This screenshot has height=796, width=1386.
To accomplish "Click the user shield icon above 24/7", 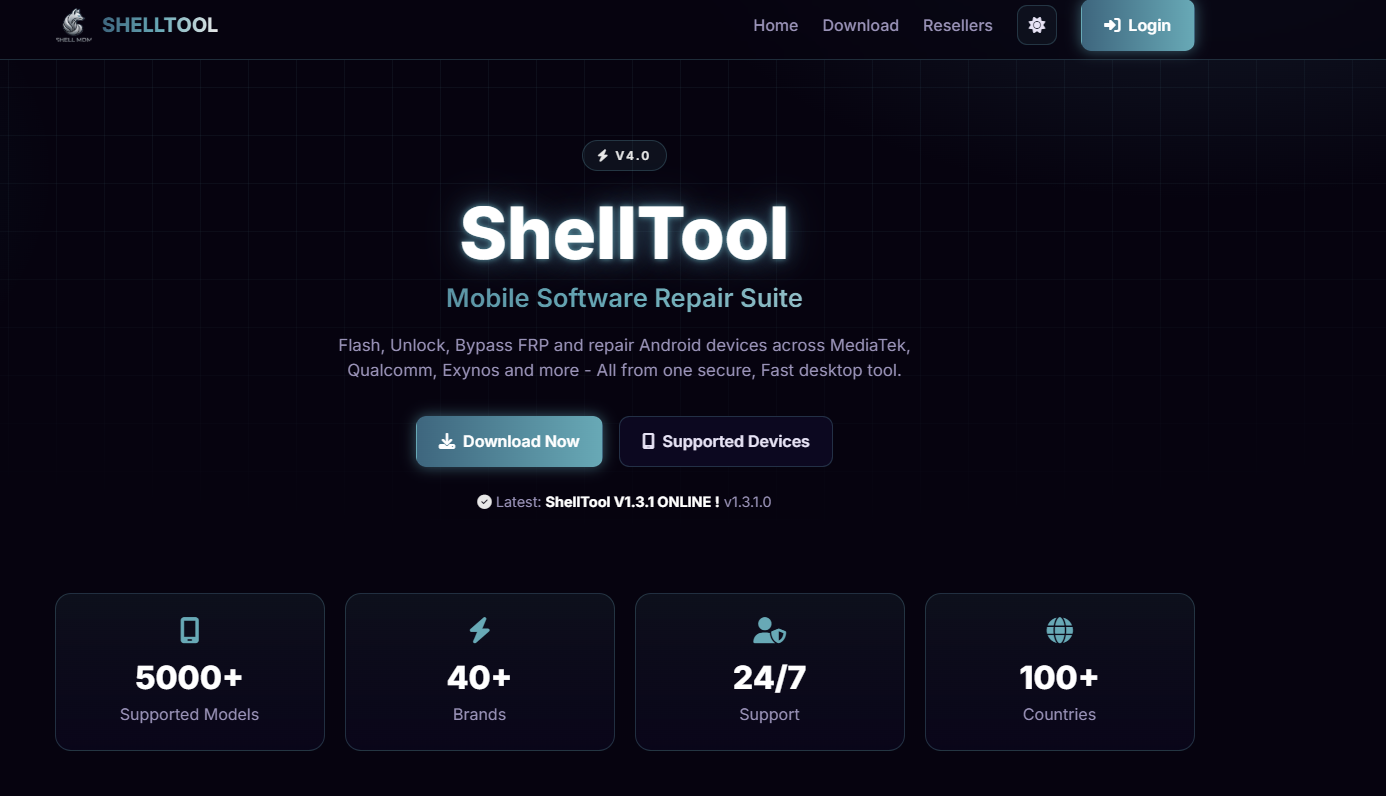I will point(769,630).
